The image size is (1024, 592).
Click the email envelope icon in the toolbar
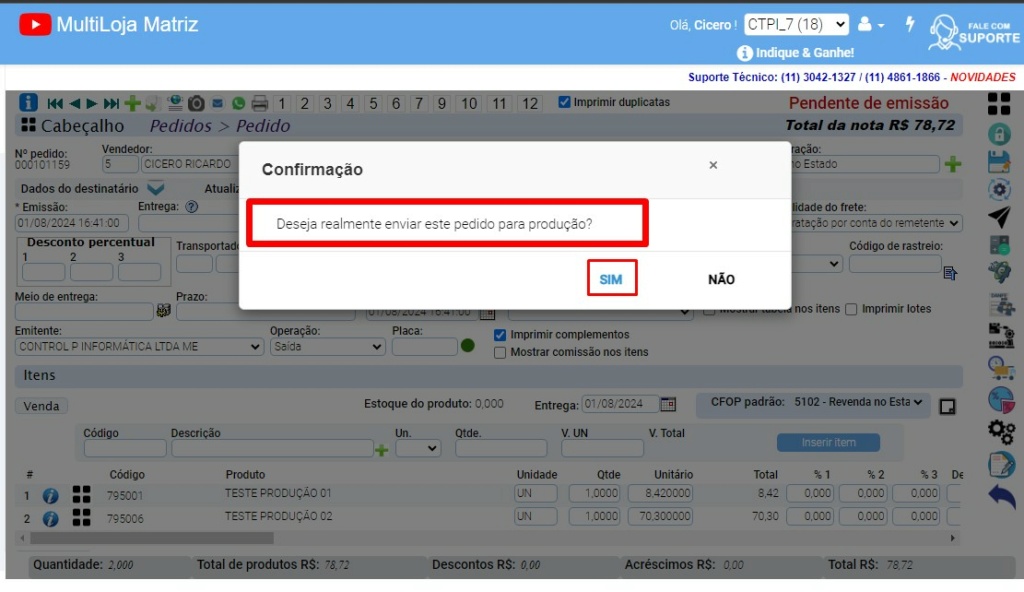point(218,102)
